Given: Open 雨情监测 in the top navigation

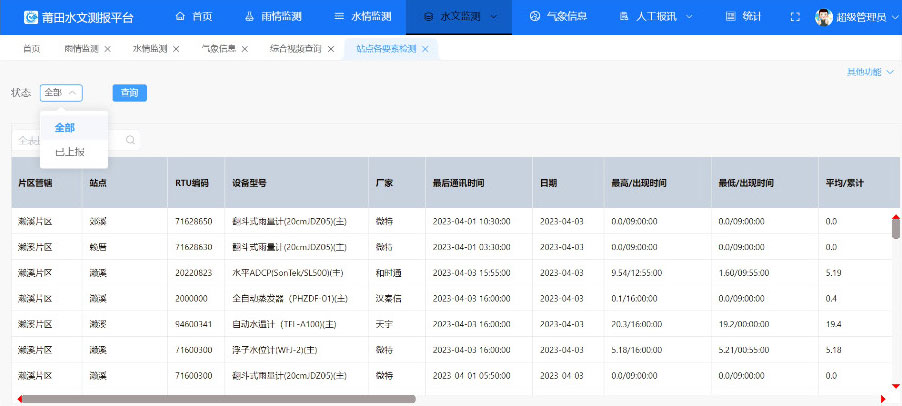Looking at the screenshot, I should pos(273,17).
